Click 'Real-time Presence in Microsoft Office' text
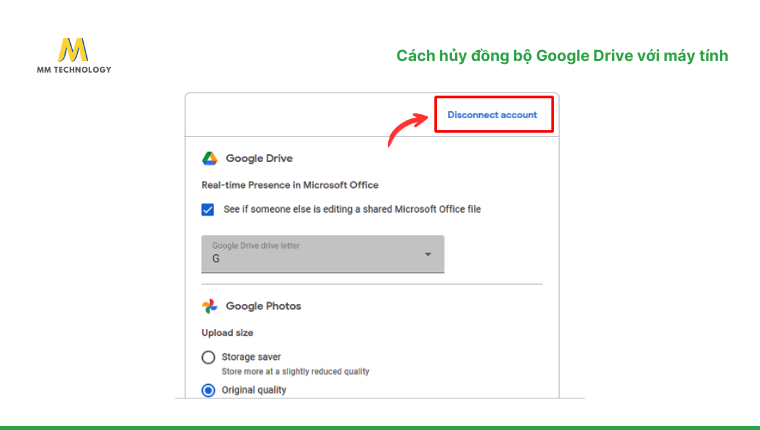The image size is (760, 430). [x=290, y=185]
